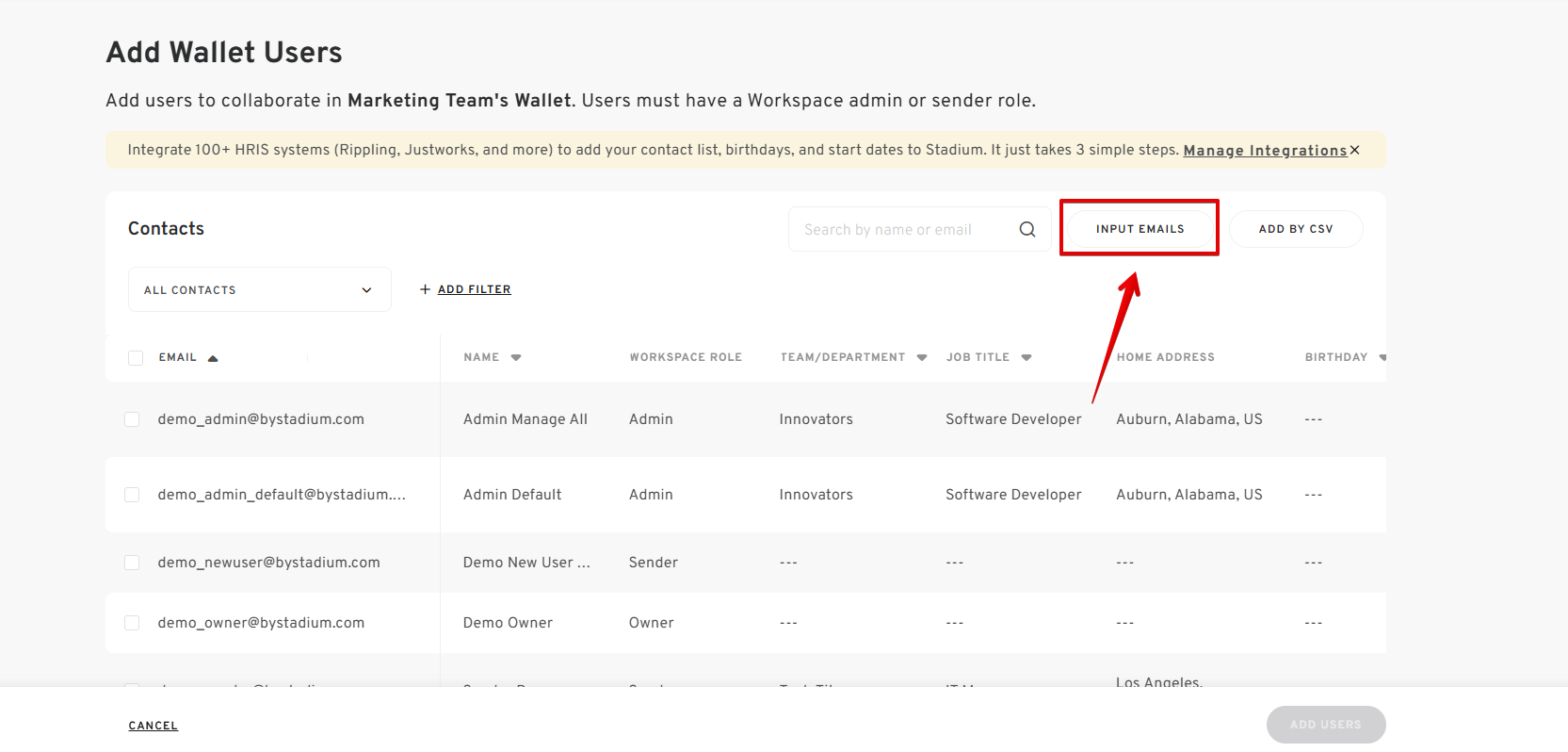Sort by Email column arrow
Viewport: 1568px width, 752px height.
point(213,358)
